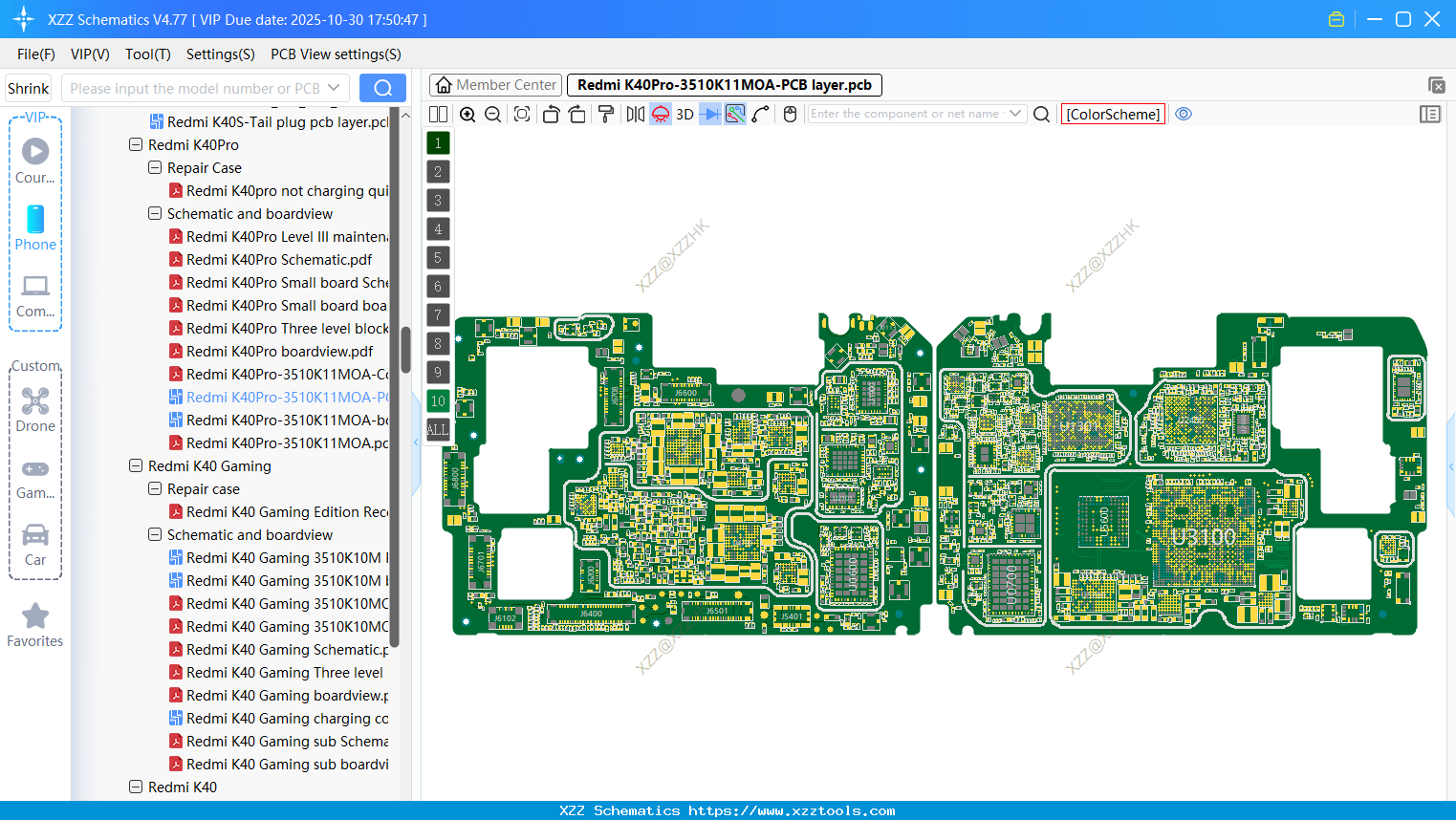Mirror the PCB view horizontally

pyautogui.click(x=635, y=114)
